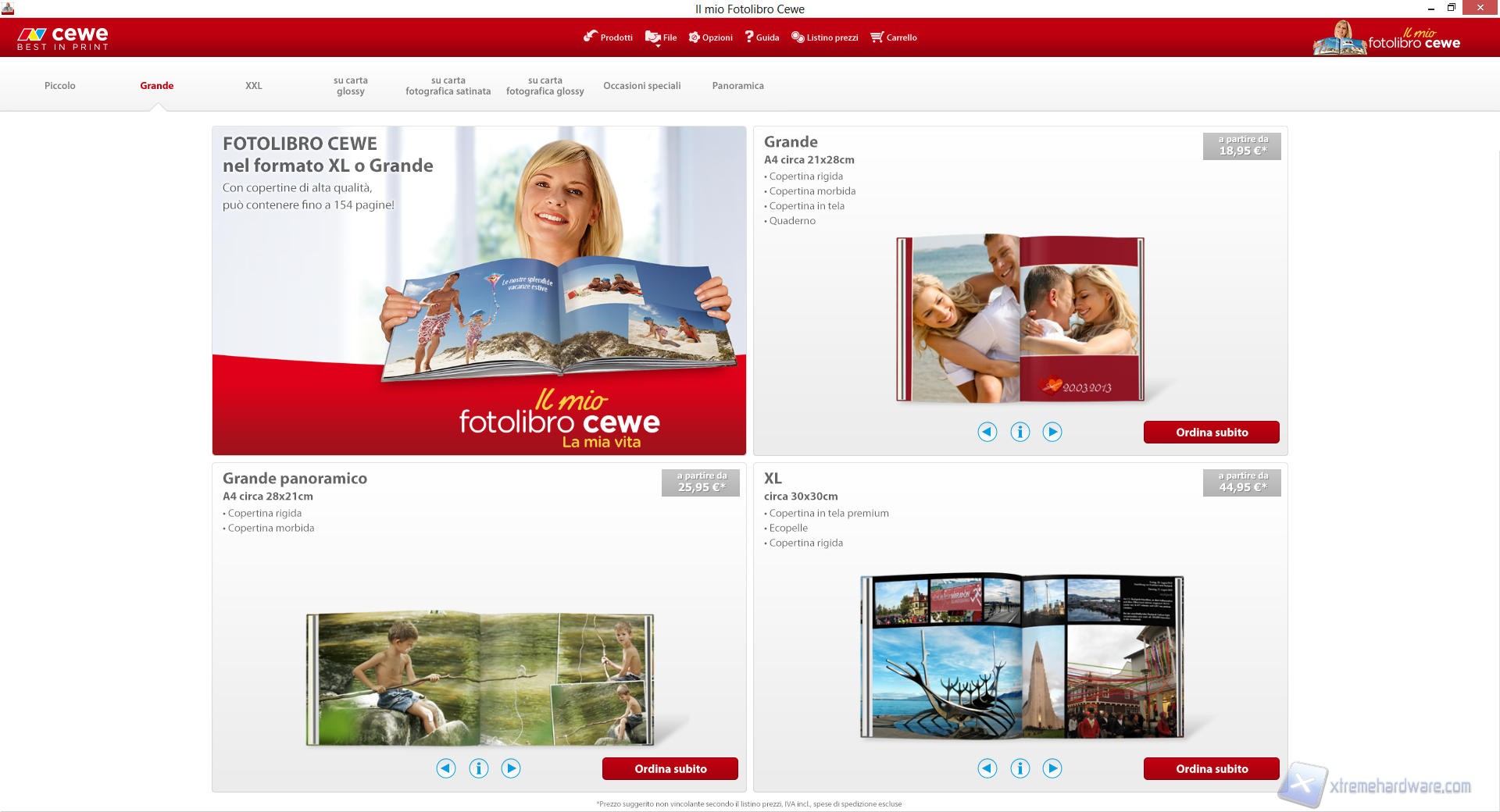Screen dimensions: 1500x812
Task: Order the Grande panoramico book now
Action: click(670, 769)
